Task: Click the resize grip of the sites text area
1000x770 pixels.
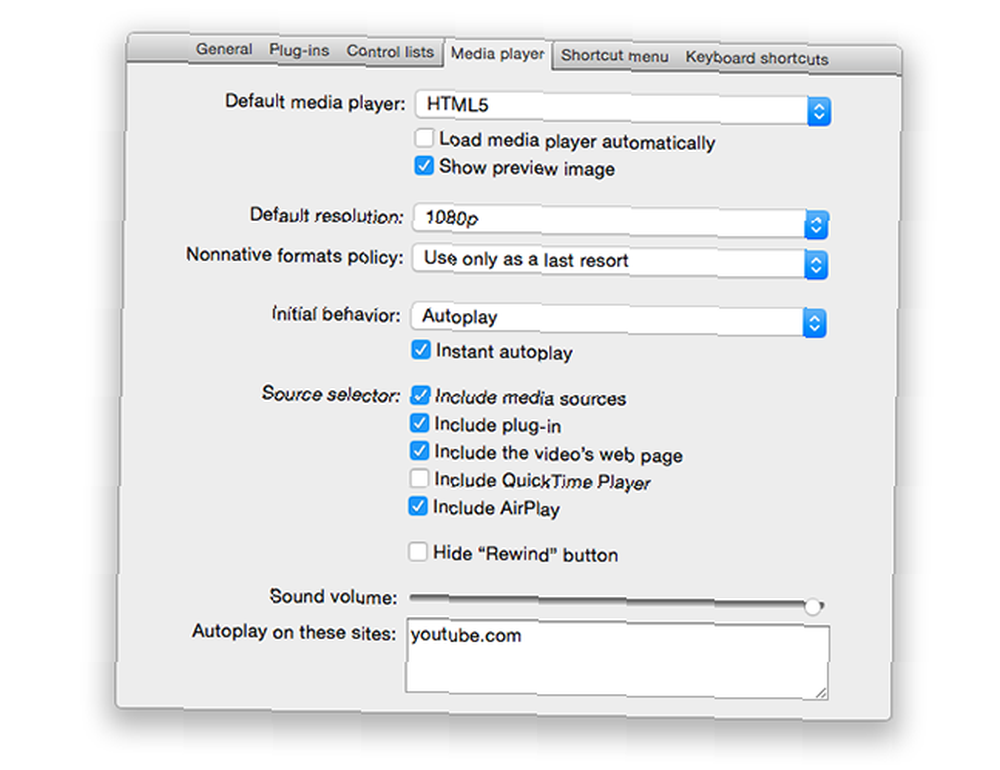Action: pos(821,693)
